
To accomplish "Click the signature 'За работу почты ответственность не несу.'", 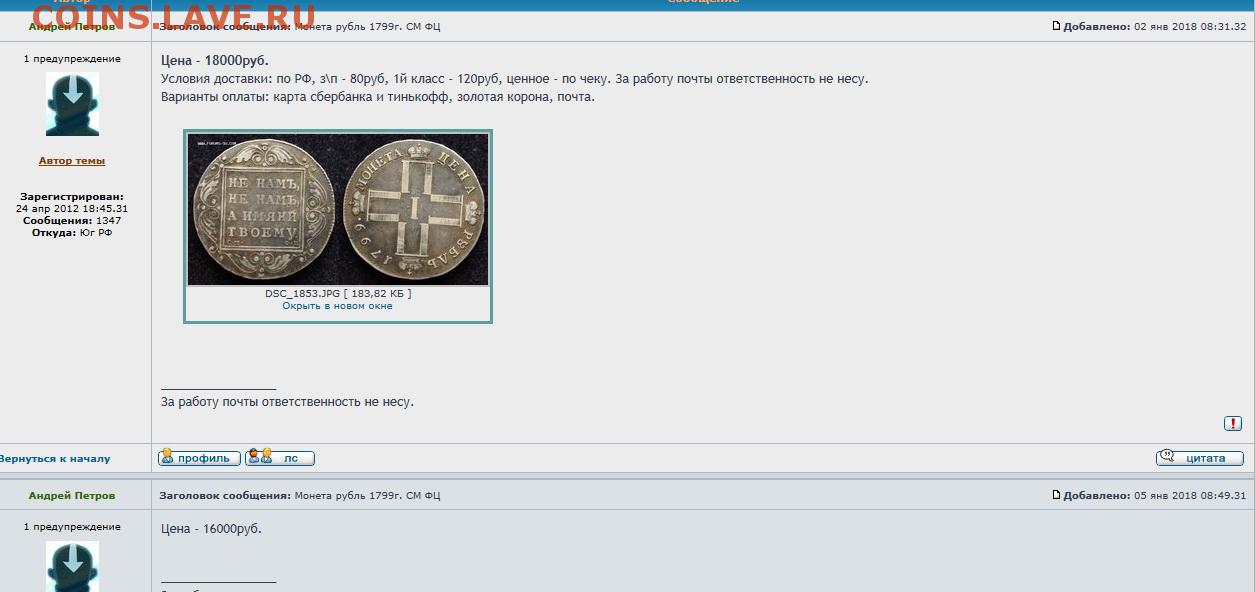I will 287,402.
